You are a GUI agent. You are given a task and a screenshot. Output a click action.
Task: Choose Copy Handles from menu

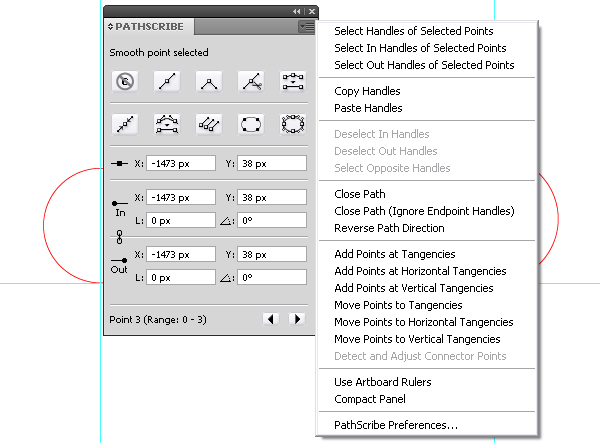[427, 91]
